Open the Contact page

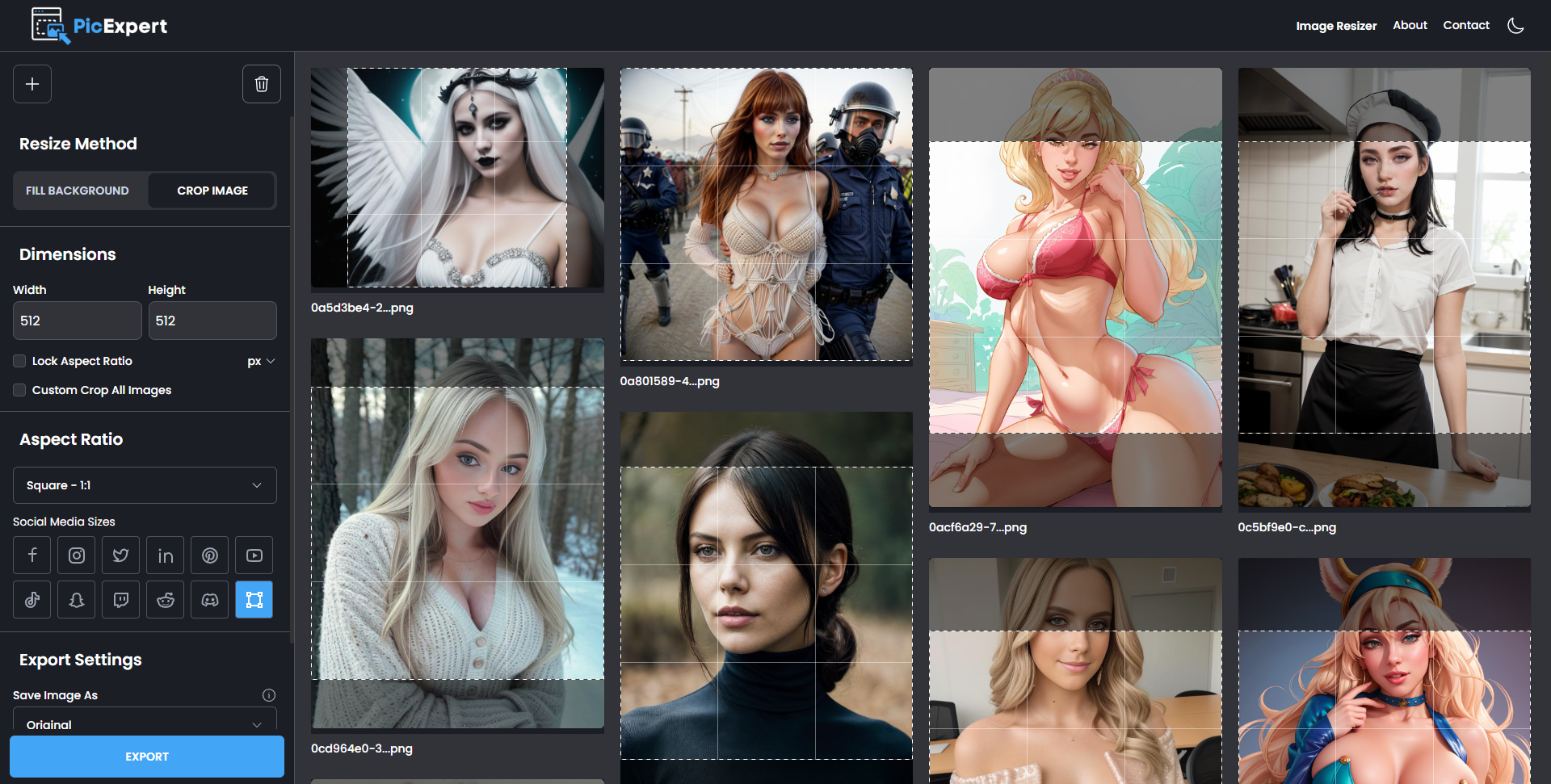click(x=1466, y=25)
